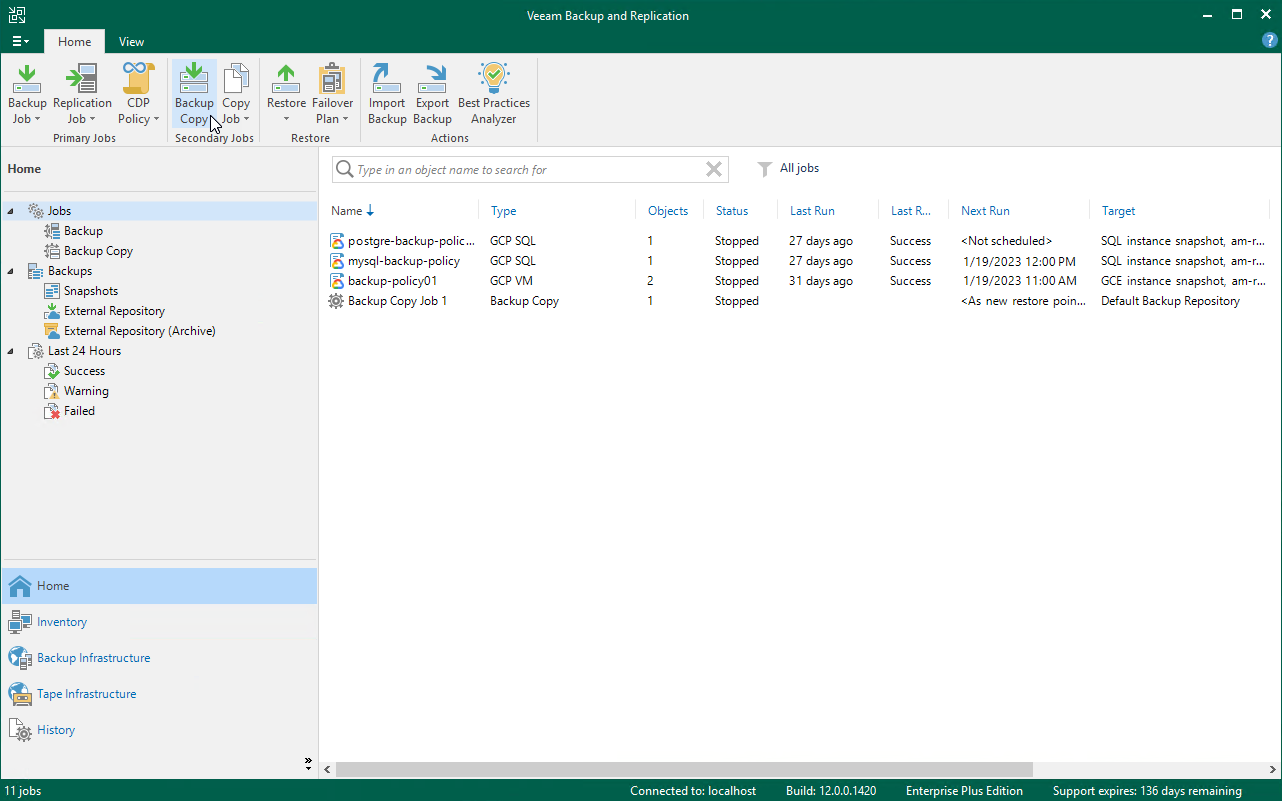The width and height of the screenshot is (1282, 801).
Task: Click the External Repository (Archive) icon
Action: click(x=52, y=331)
